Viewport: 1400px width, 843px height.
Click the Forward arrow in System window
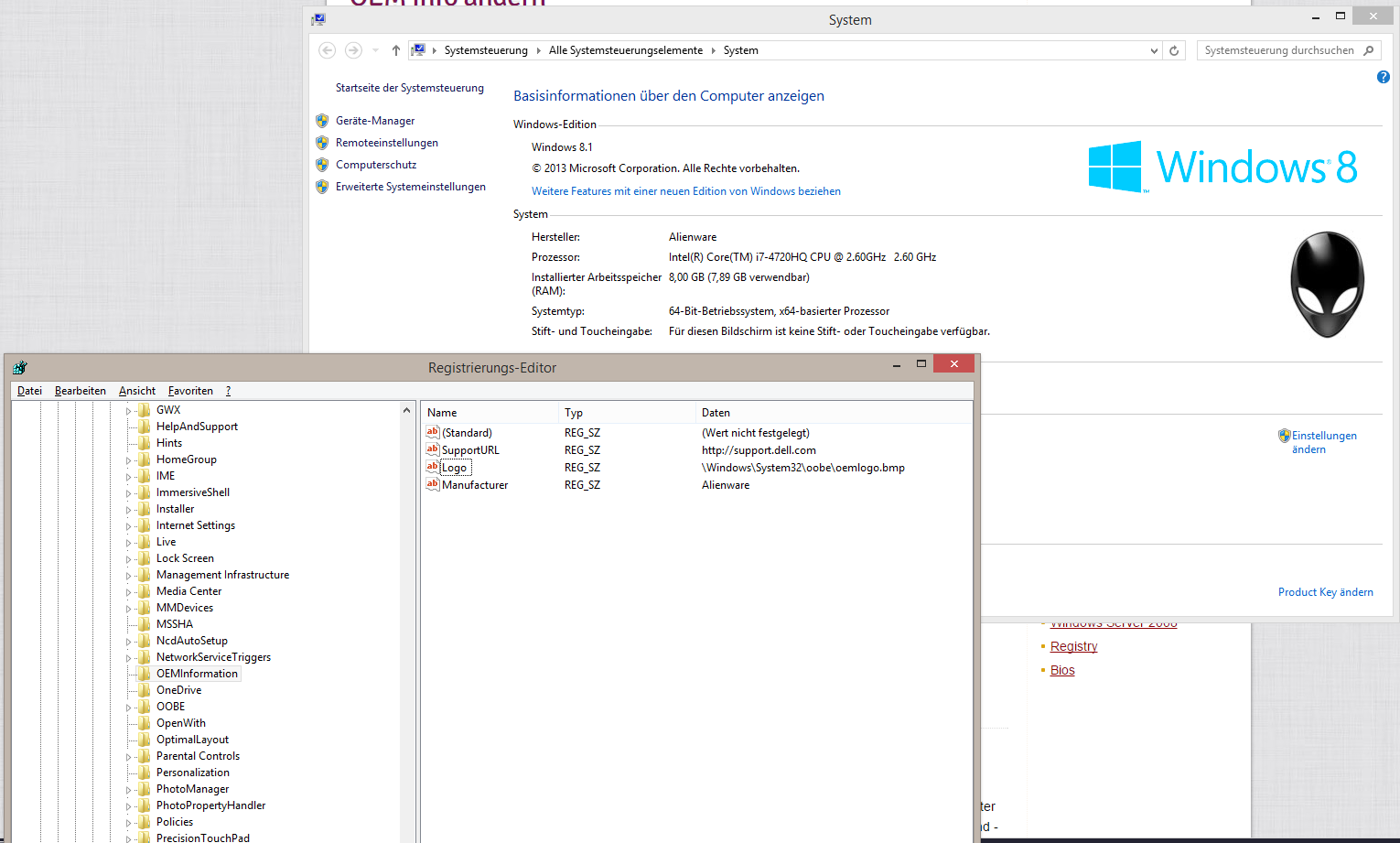353,50
